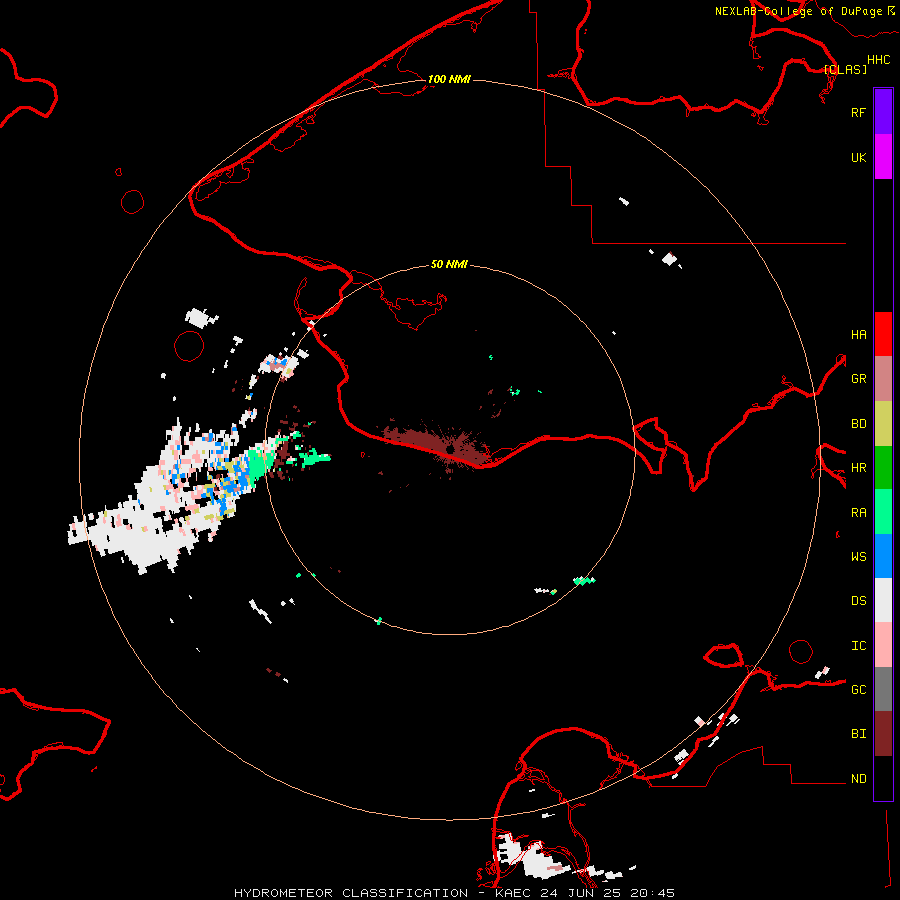900x900 pixels.
Task: Click the 50 NMI range ring label
Action: [449, 264]
